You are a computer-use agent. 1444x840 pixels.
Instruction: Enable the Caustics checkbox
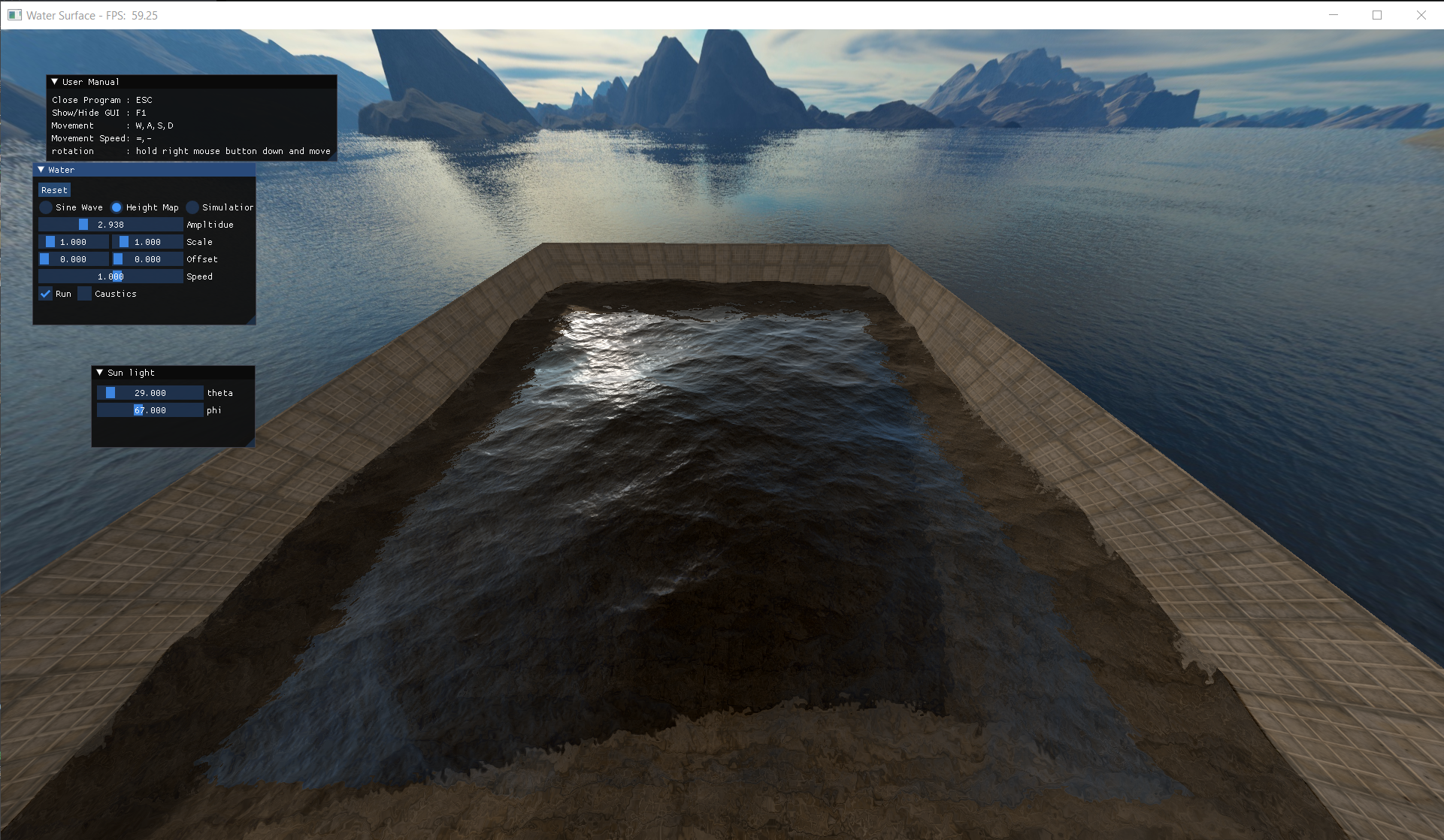pos(85,294)
